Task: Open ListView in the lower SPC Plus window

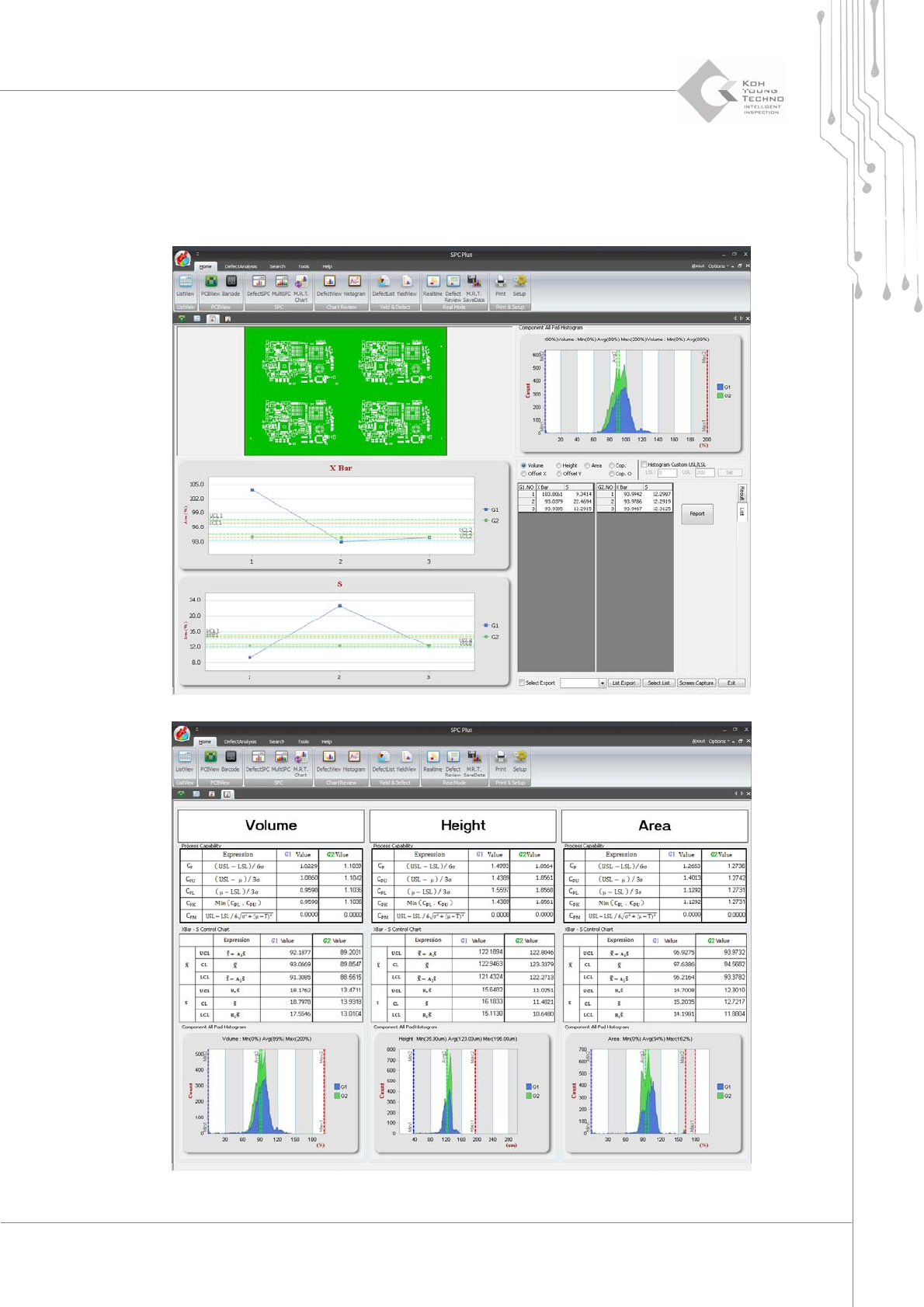Action: pos(185,760)
